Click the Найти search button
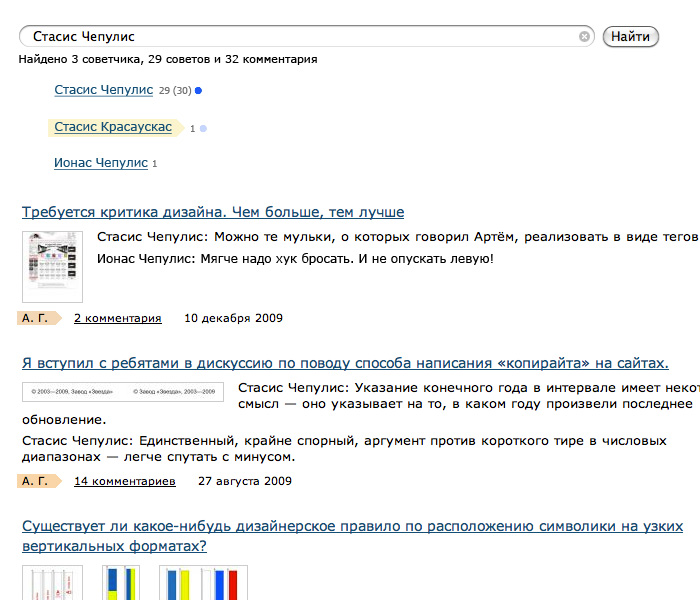Screen dimensions: 700x600 coord(630,37)
